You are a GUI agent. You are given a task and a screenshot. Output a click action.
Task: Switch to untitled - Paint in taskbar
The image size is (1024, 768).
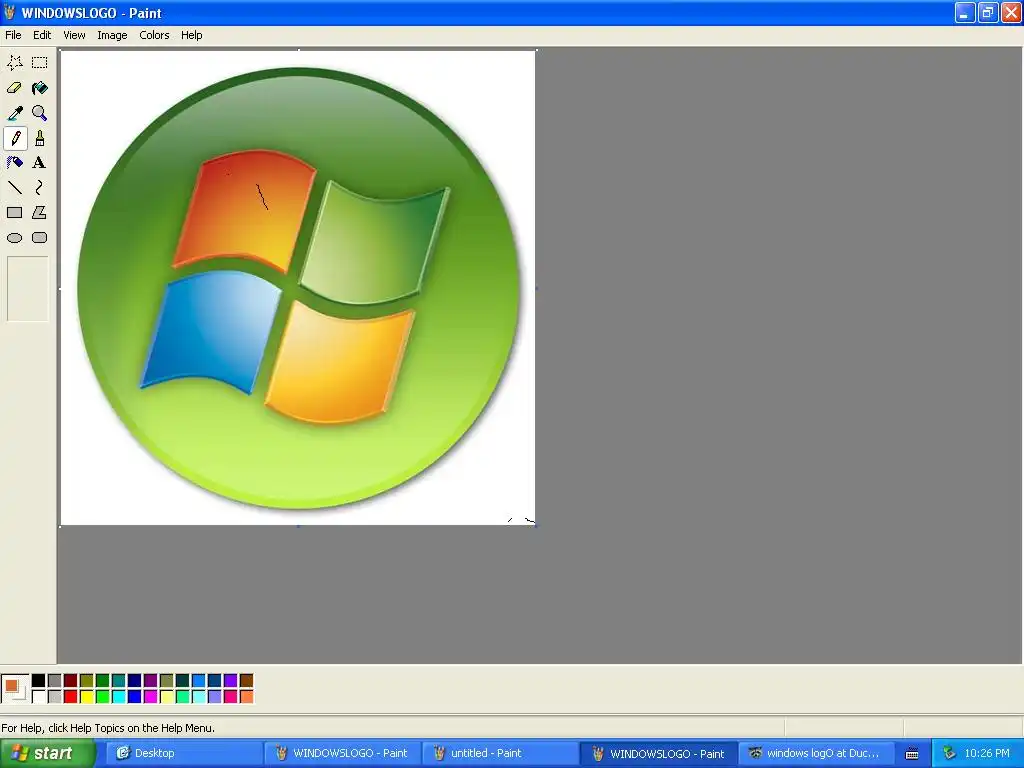click(x=499, y=753)
